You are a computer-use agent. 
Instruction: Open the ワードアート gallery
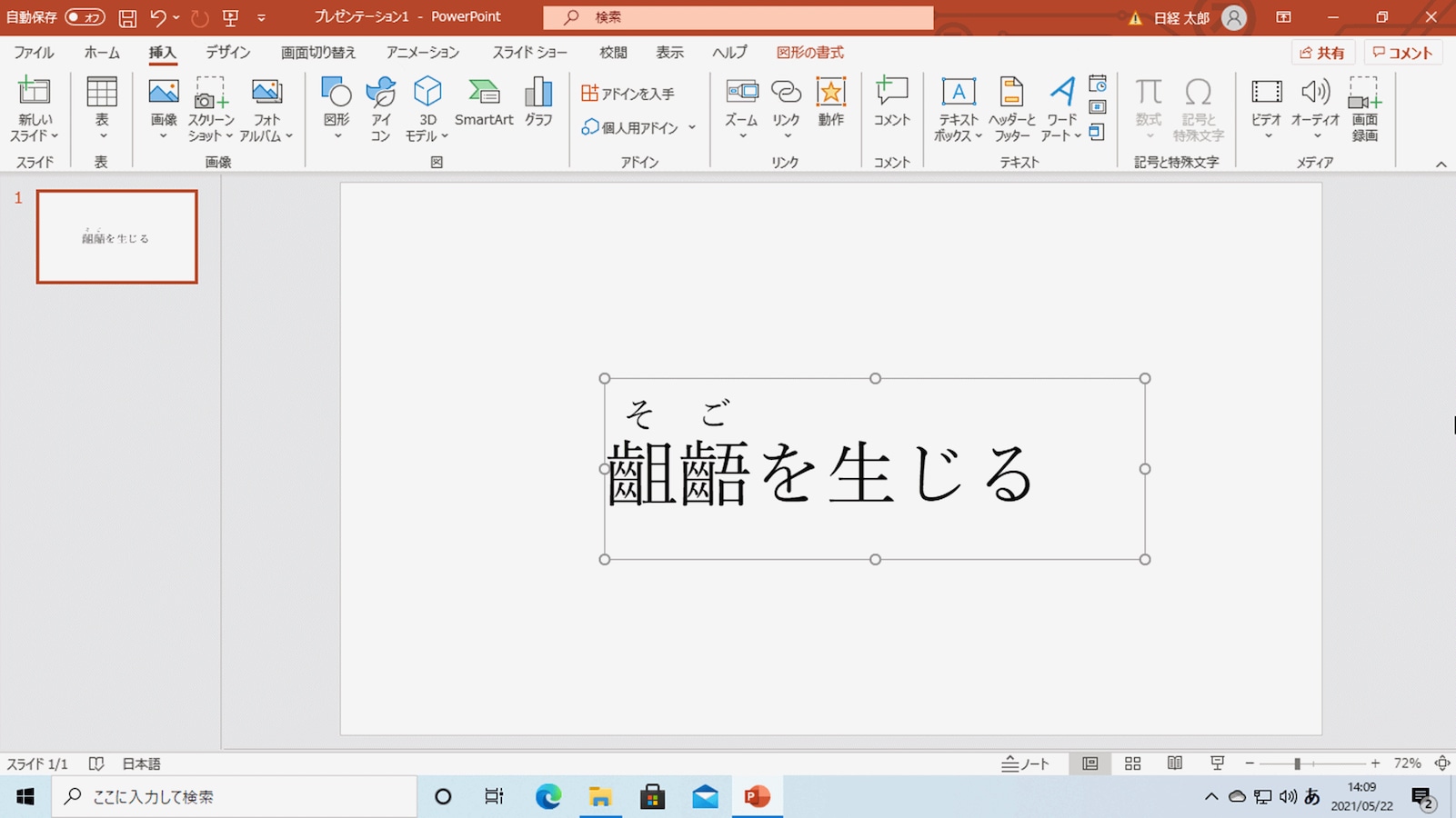[1061, 109]
